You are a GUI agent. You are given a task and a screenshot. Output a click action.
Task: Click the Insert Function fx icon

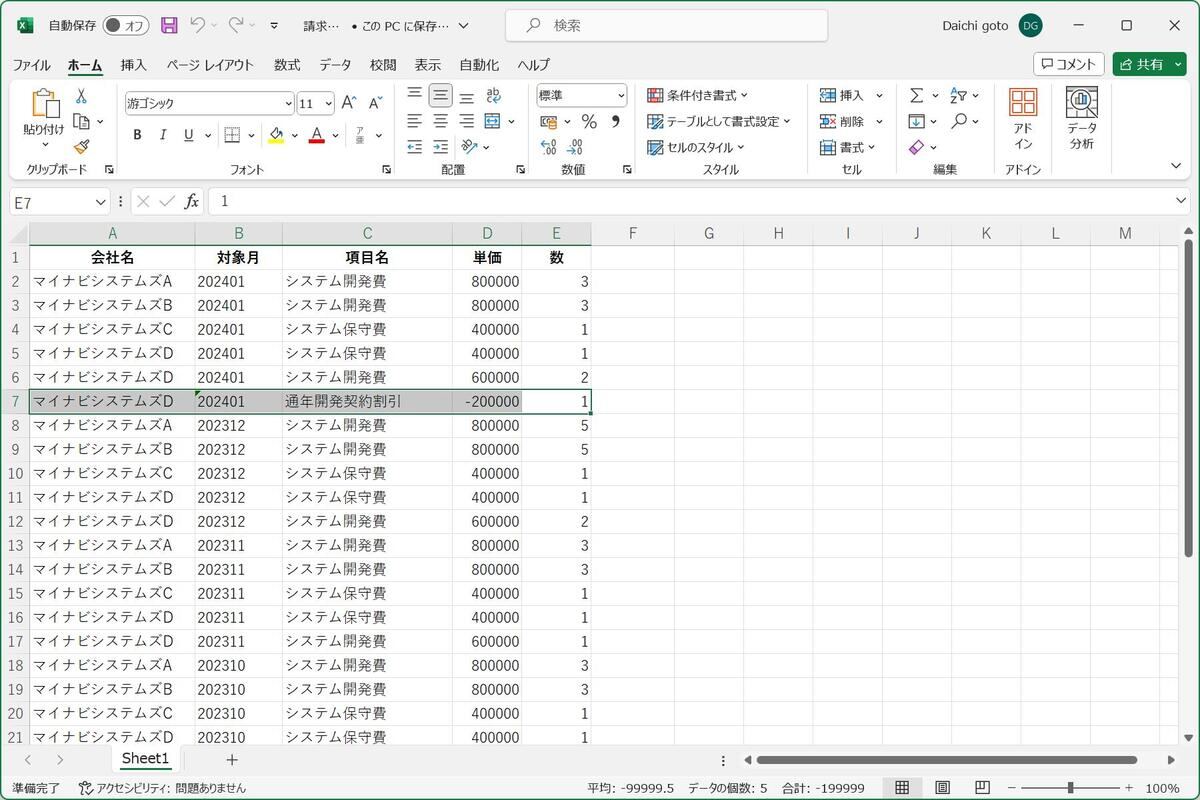click(x=191, y=201)
